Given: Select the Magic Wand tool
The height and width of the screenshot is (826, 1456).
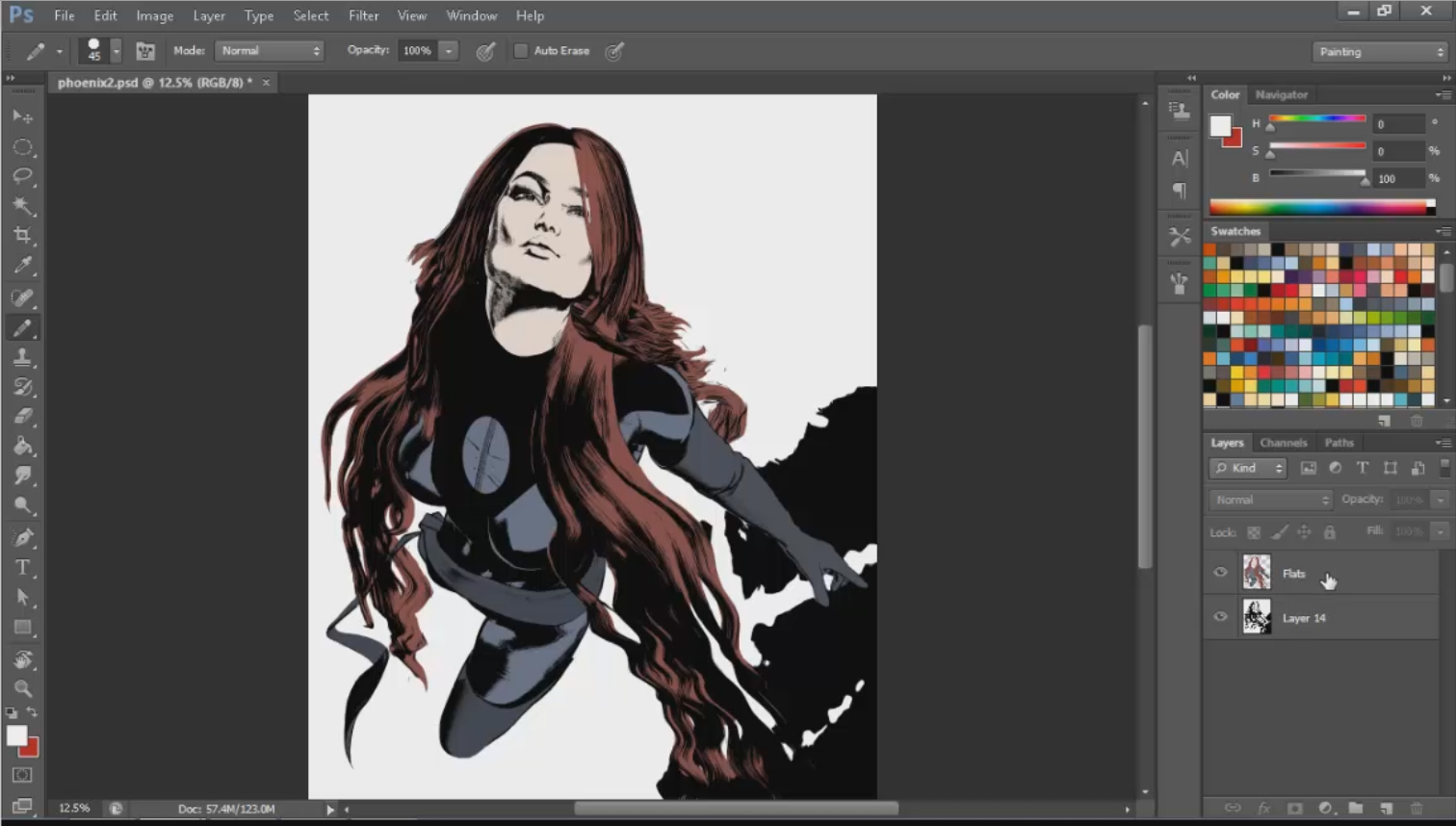Looking at the screenshot, I should pyautogui.click(x=23, y=206).
